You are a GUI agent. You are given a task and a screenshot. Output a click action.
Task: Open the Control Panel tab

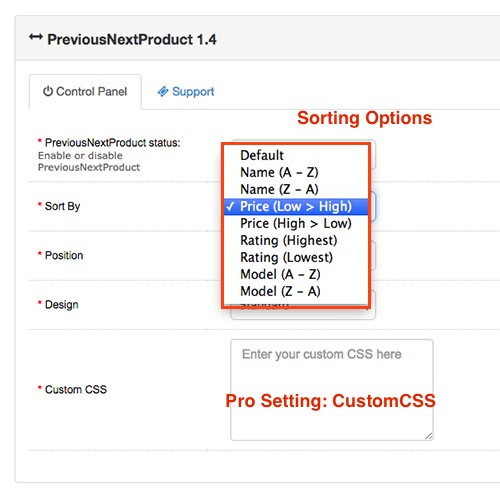(85, 92)
